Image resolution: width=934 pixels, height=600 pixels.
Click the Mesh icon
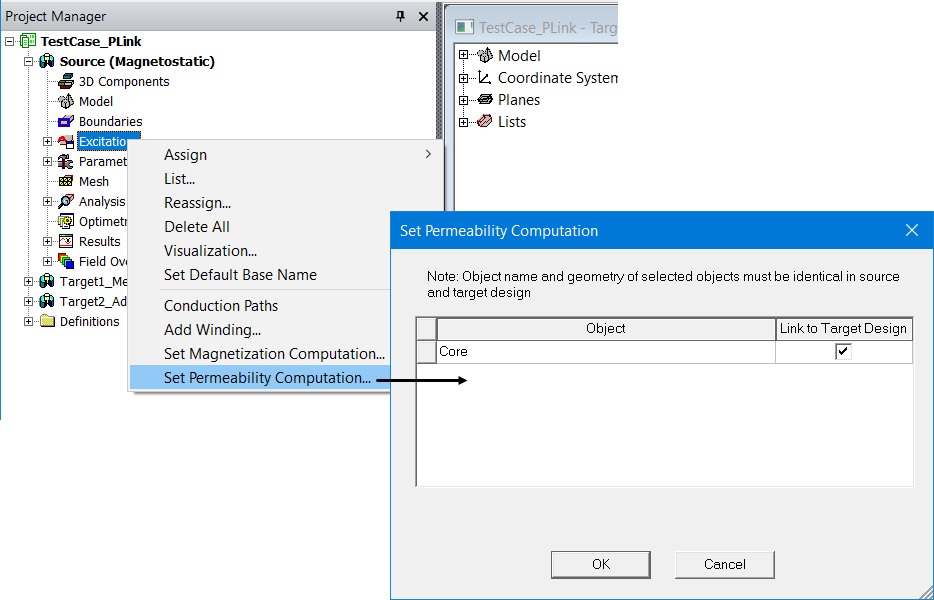(x=66, y=181)
